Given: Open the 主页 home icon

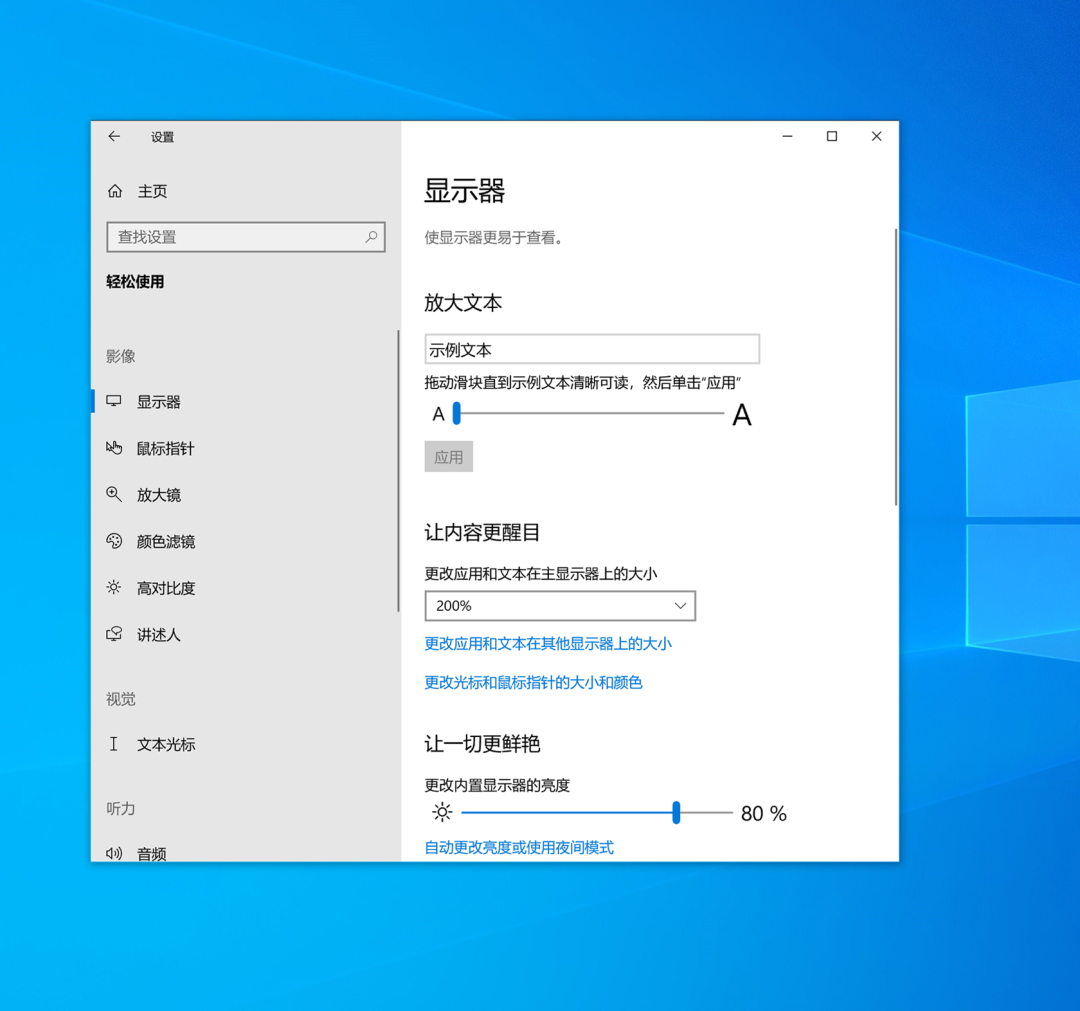Looking at the screenshot, I should click(x=115, y=191).
